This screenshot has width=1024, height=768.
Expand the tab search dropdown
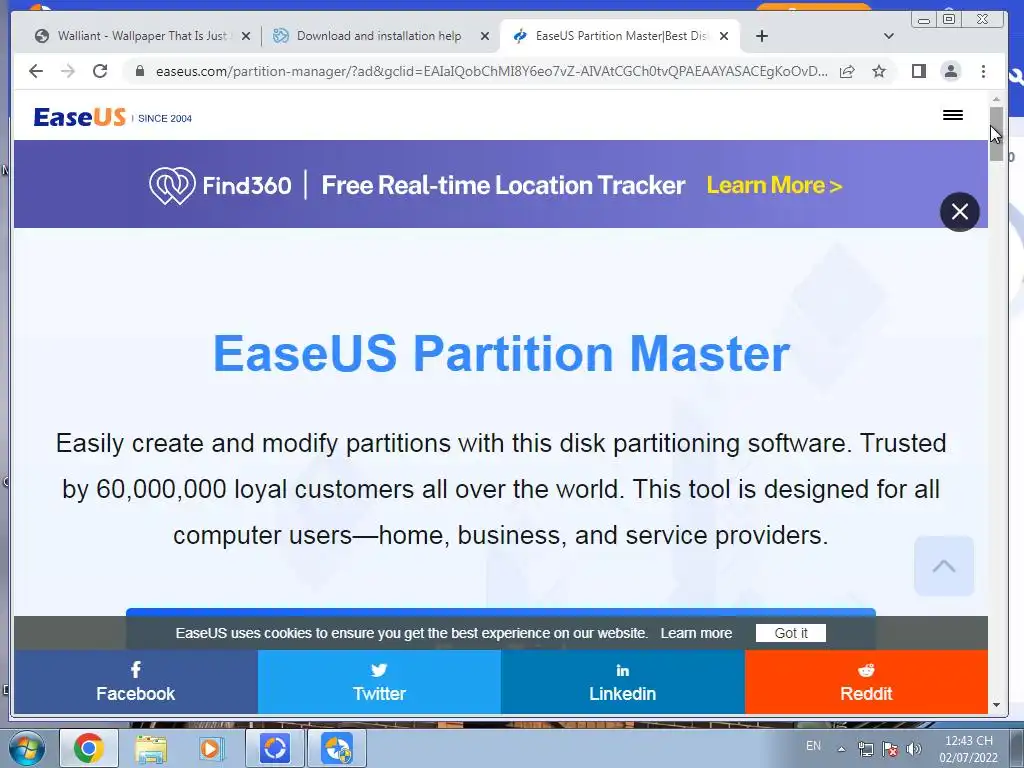[888, 36]
